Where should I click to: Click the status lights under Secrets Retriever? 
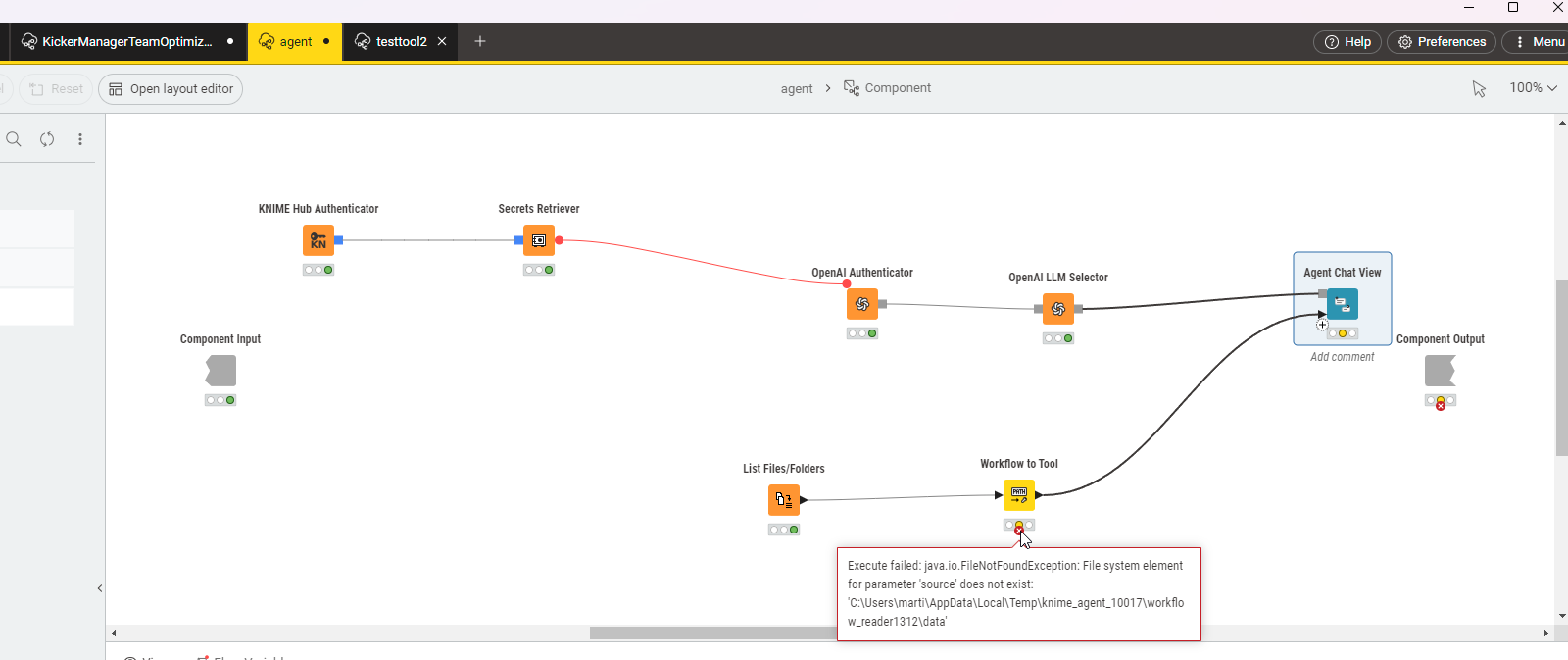click(x=539, y=270)
